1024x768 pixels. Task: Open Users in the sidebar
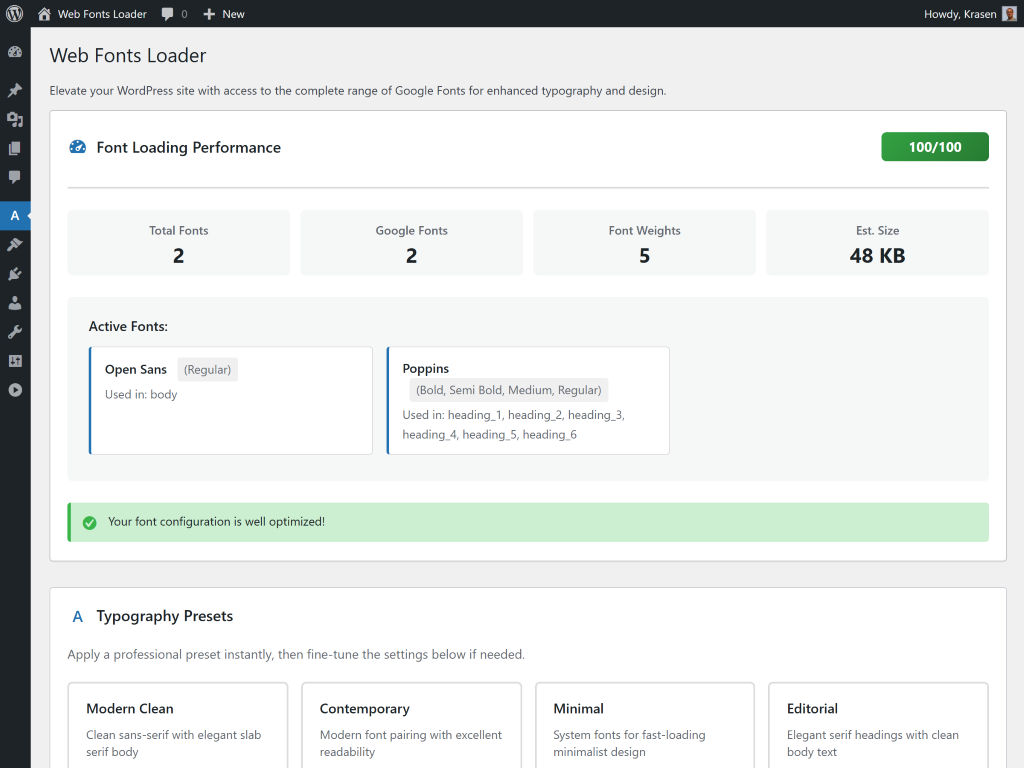click(15, 303)
